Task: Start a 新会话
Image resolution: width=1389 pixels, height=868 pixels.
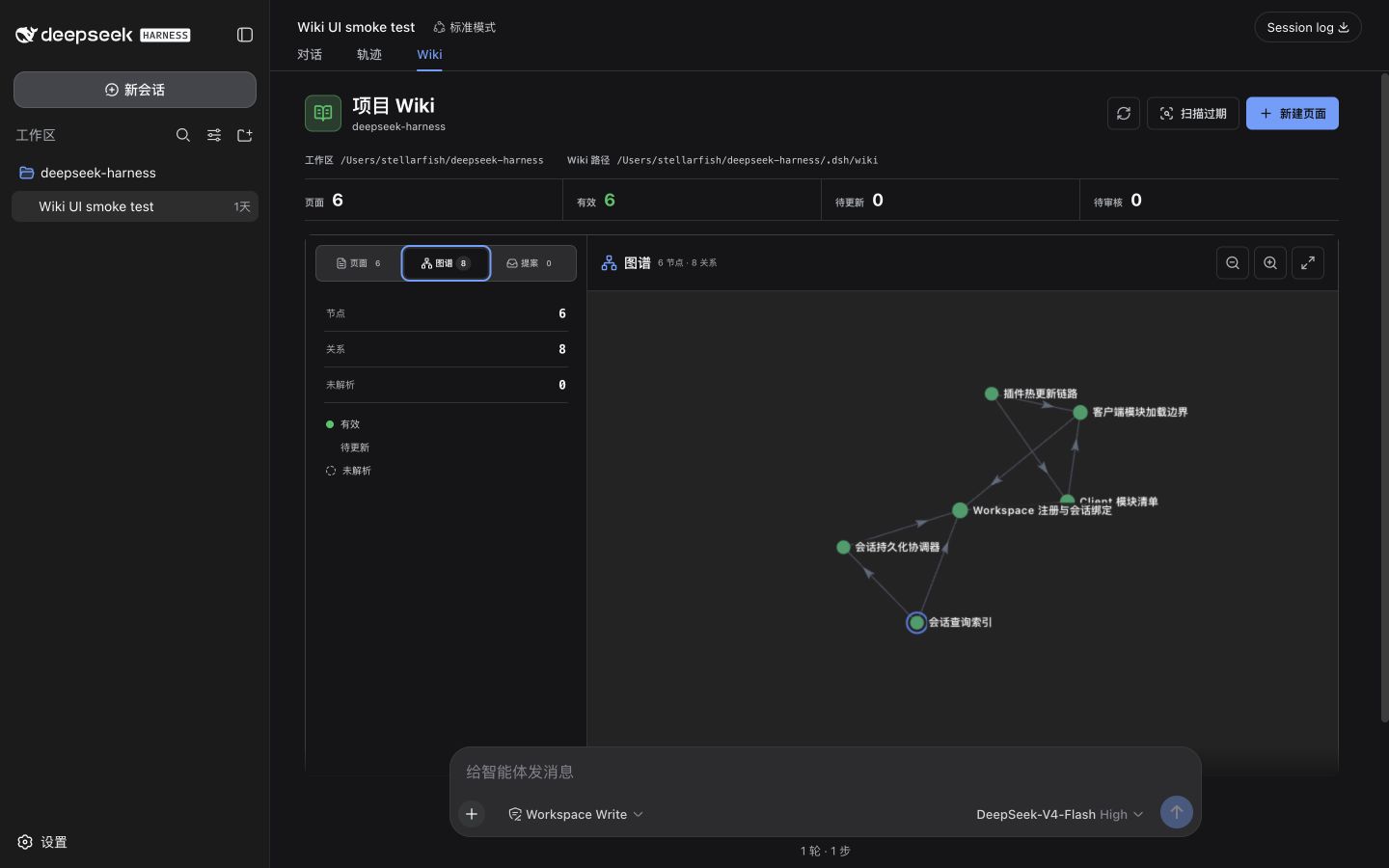Action: point(135,90)
